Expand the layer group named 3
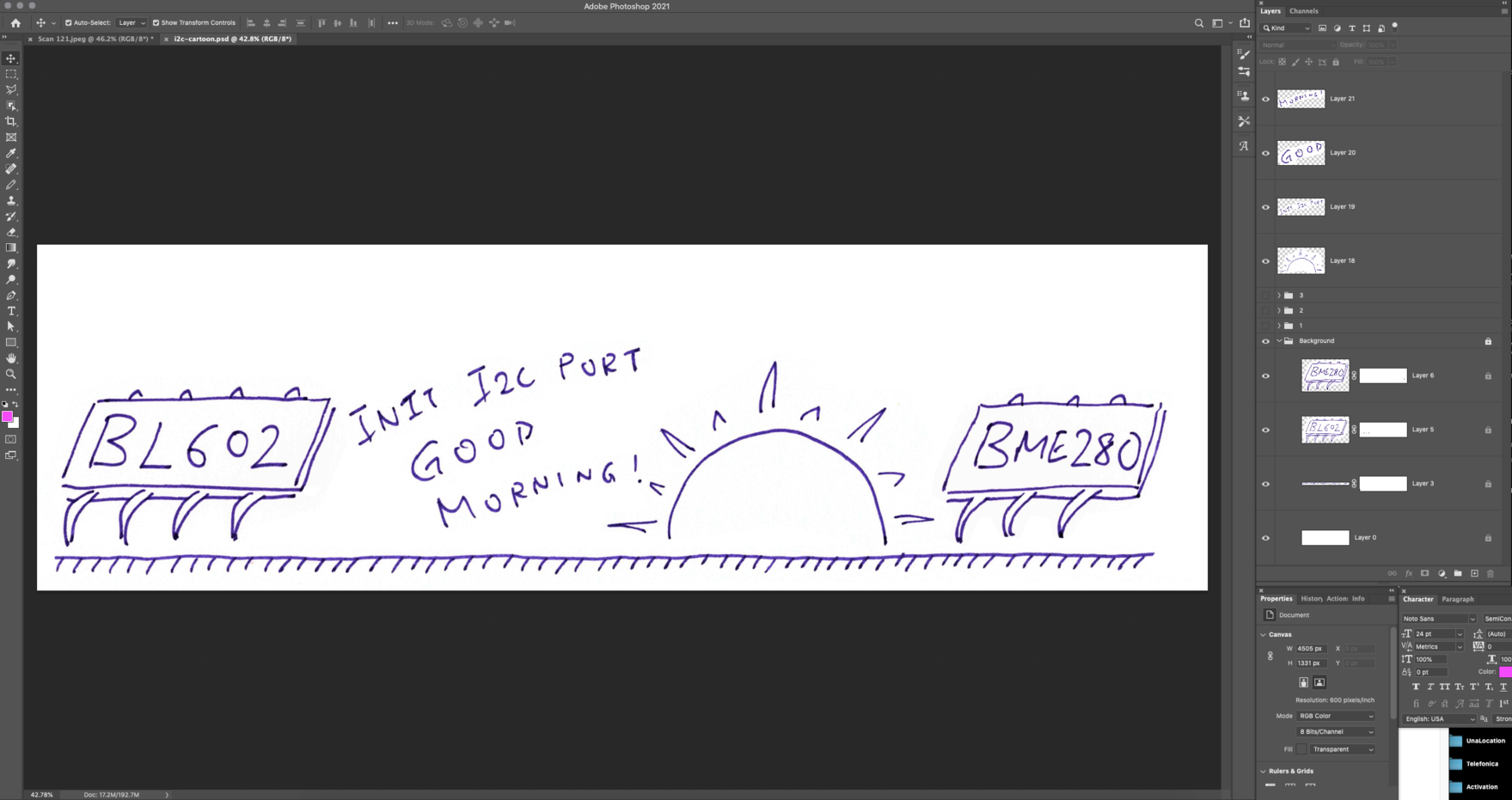This screenshot has height=800, width=1512. point(1278,296)
